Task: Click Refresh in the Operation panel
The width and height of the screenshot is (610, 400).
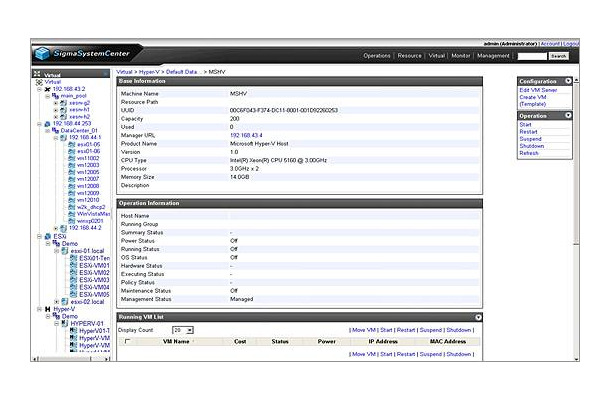Action: [529, 153]
